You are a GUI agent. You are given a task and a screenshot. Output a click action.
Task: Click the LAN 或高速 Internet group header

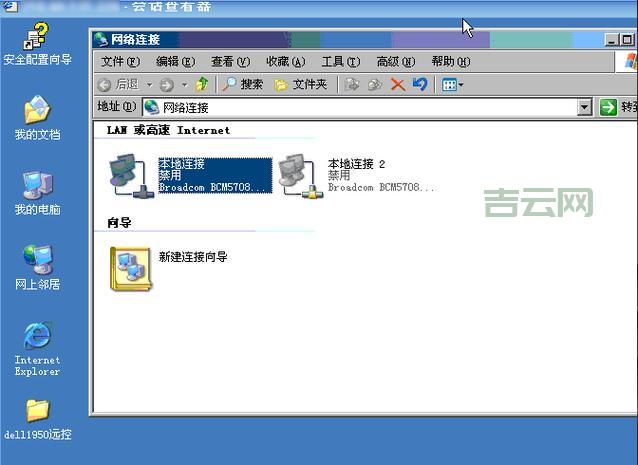point(168,130)
